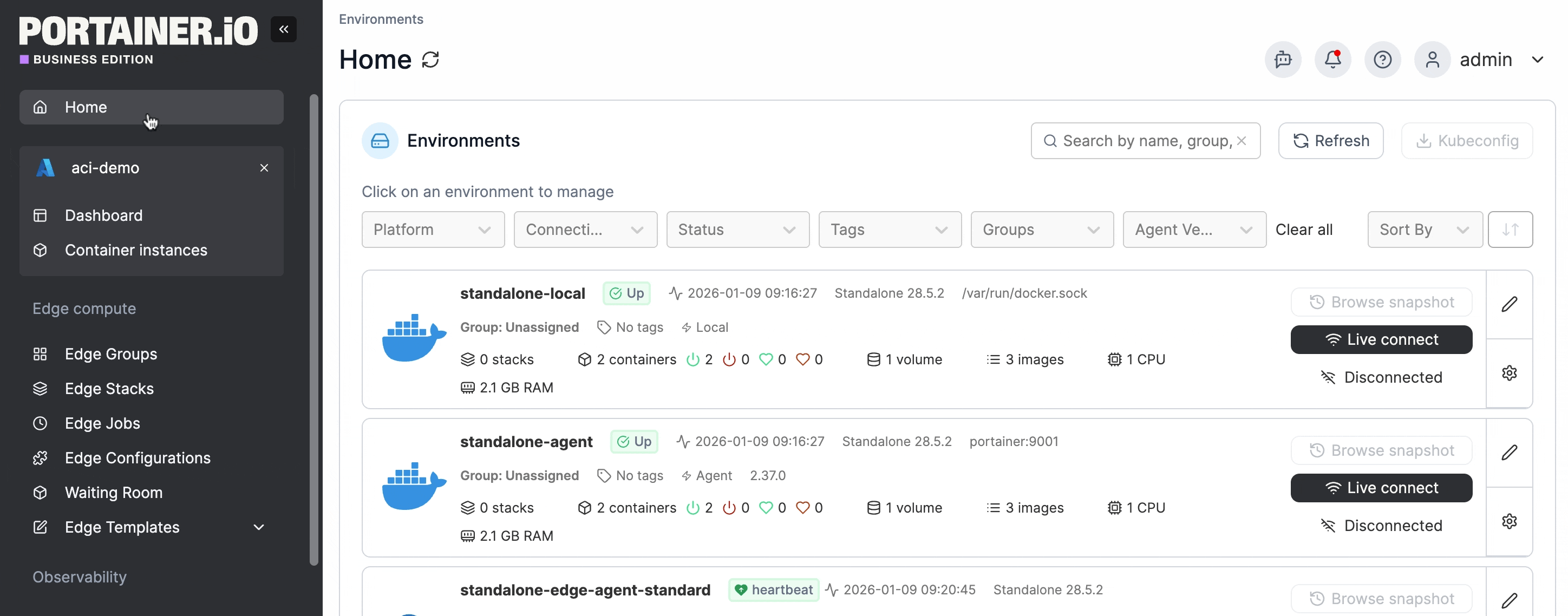Toggle the sort order arrows button
This screenshot has height=616, width=1568.
[1510, 230]
